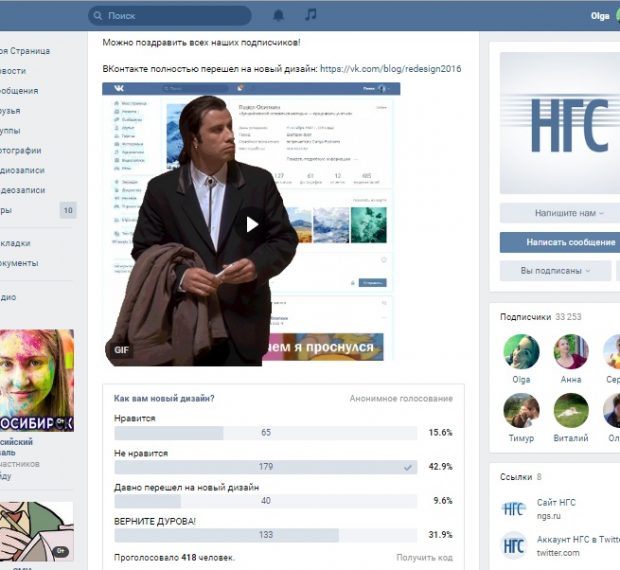Click the НГС Twitter account icon
Screen dimensions: 620x570
(x=513, y=546)
